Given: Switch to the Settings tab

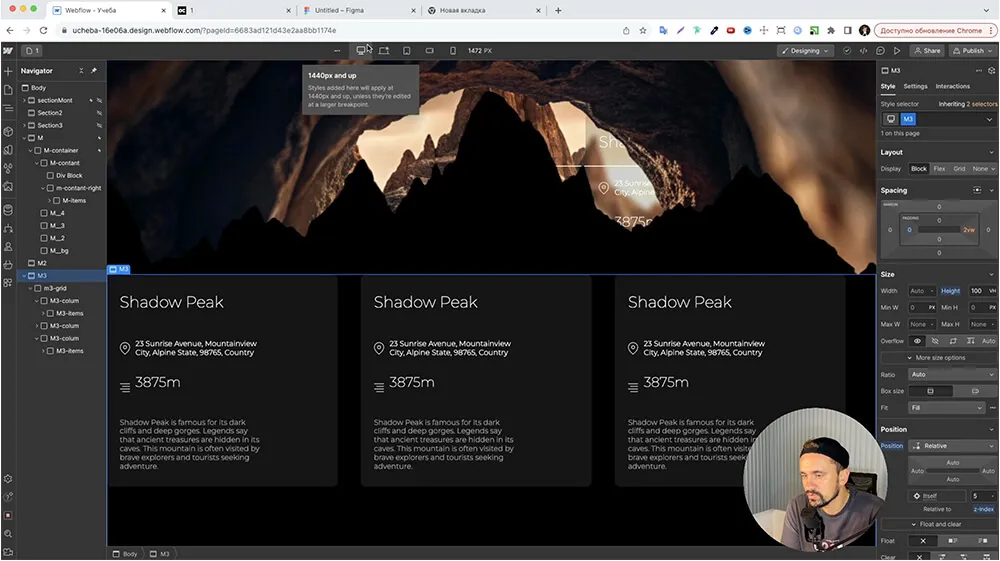Looking at the screenshot, I should point(915,86).
